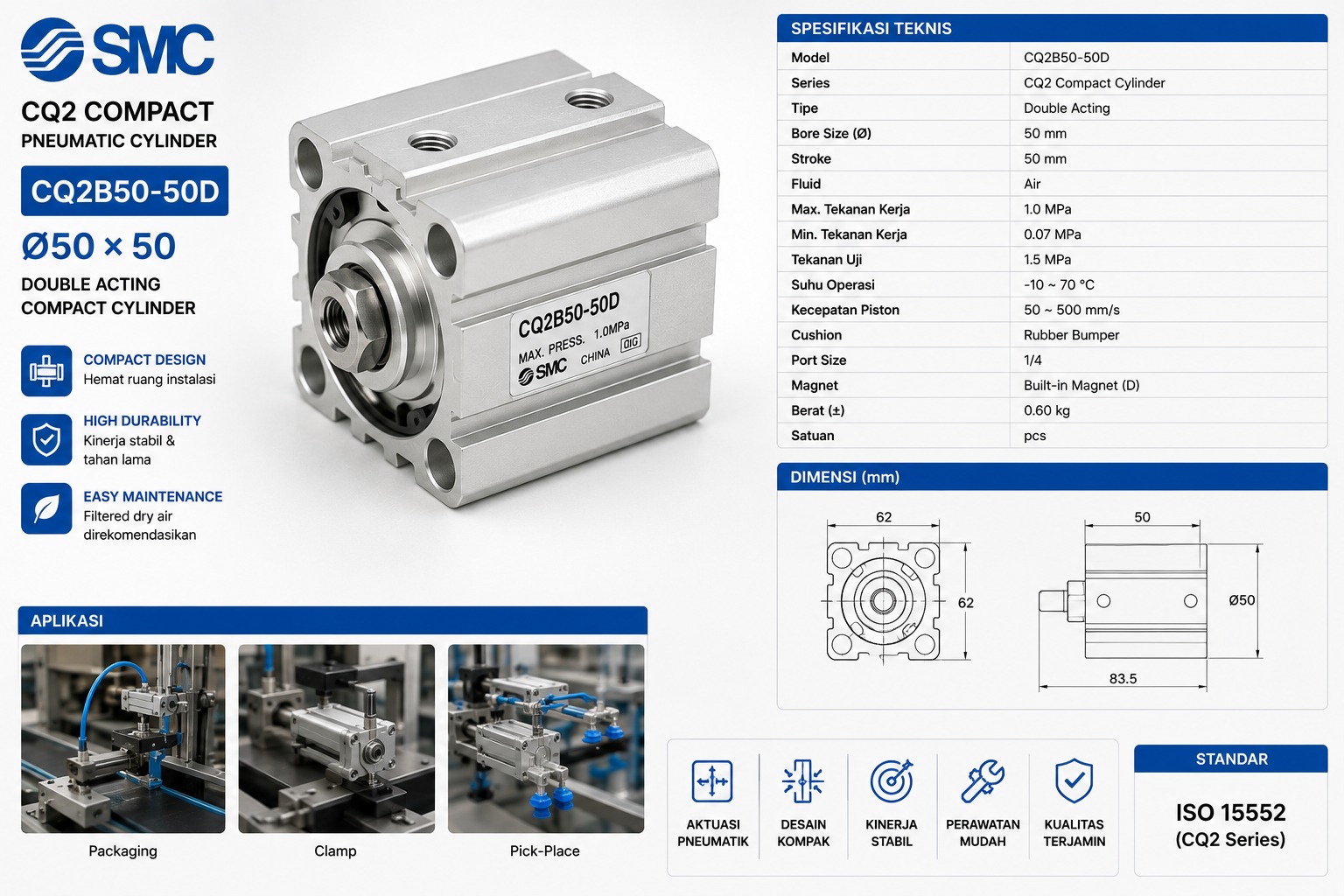Click the SMC logo
The image size is (1344, 896).
tap(118, 49)
